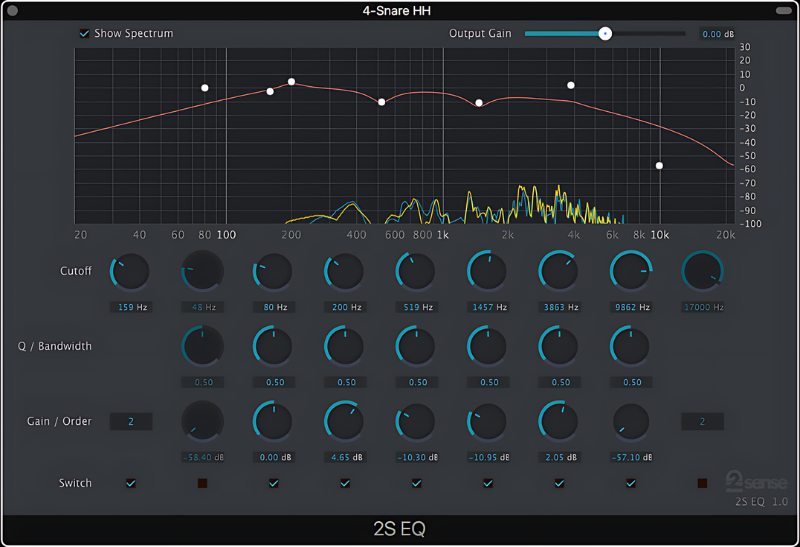The width and height of the screenshot is (800, 547).
Task: Enable the 48 Hz band switch
Action: pyautogui.click(x=203, y=483)
